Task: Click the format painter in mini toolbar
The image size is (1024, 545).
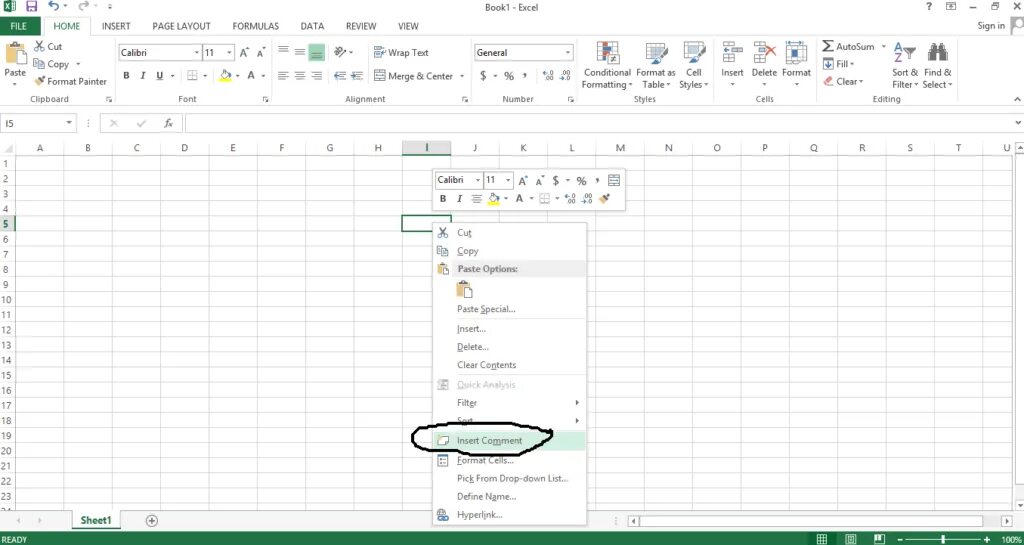Action: point(604,198)
